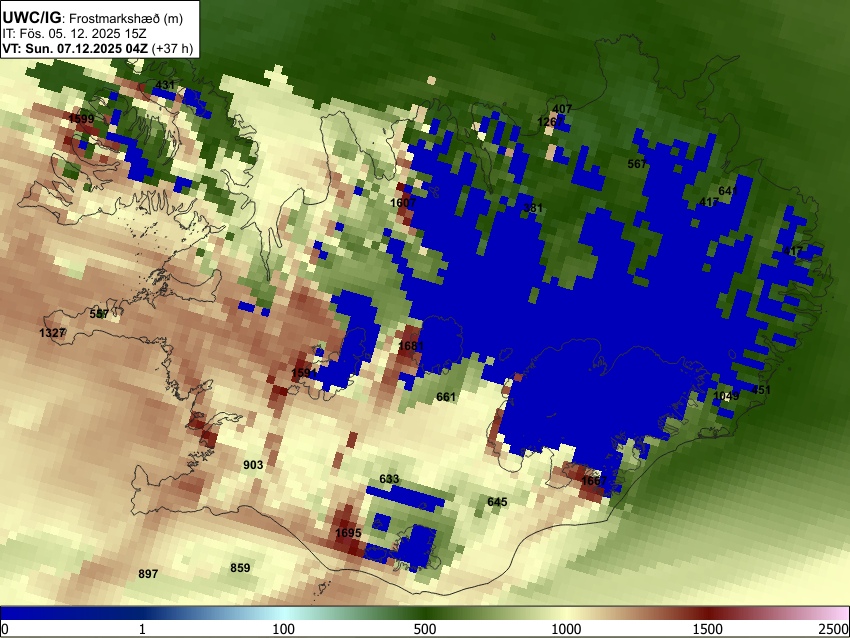The height and width of the screenshot is (638, 850).
Task: Click the map value label 633
Action: click(389, 479)
